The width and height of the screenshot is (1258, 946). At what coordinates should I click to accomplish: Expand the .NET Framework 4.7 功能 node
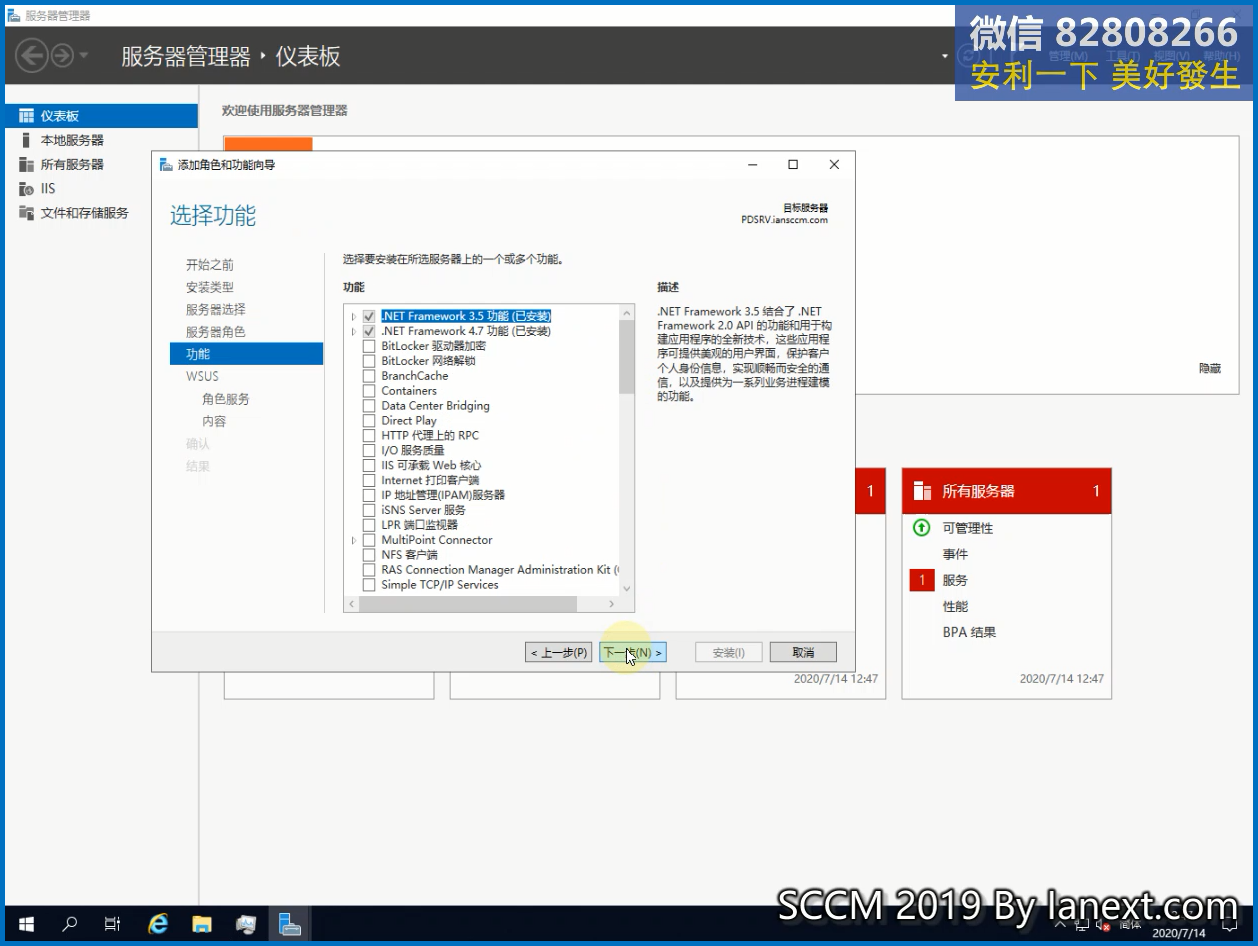(353, 331)
